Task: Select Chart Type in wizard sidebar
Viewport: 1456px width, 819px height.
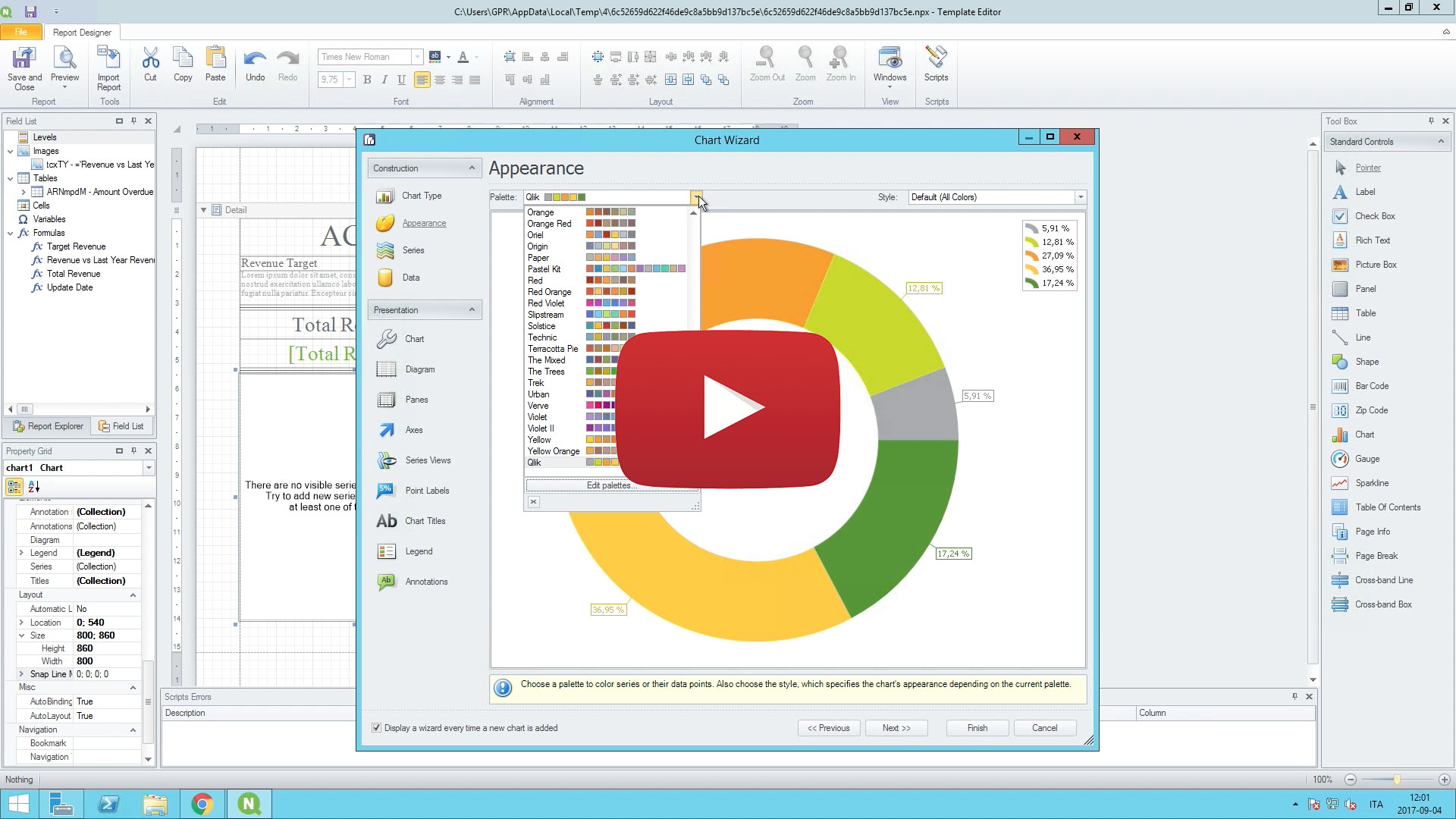Action: pyautogui.click(x=421, y=196)
